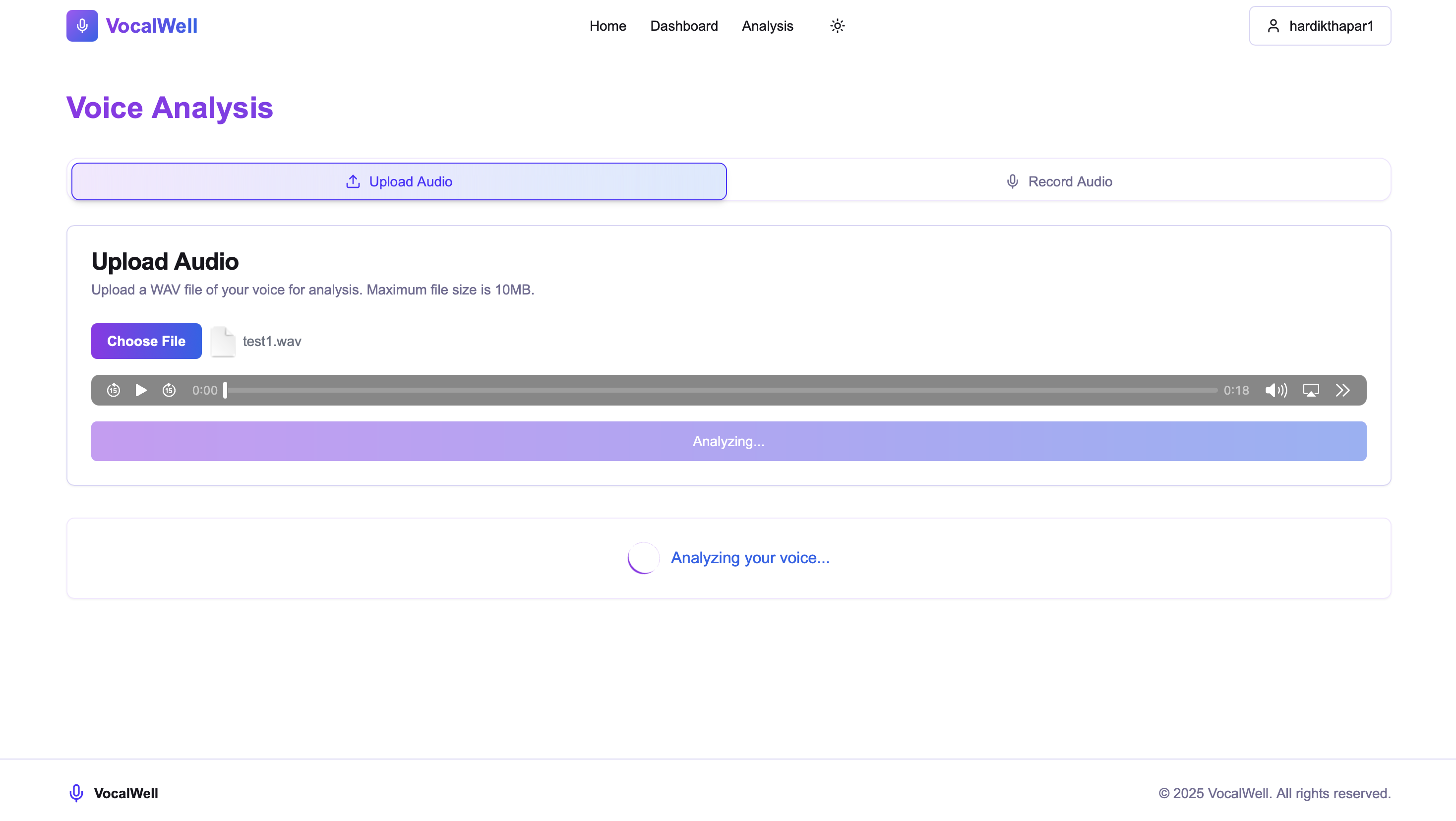Switch to the Record Audio tab
The height and width of the screenshot is (821, 1456).
1059,181
